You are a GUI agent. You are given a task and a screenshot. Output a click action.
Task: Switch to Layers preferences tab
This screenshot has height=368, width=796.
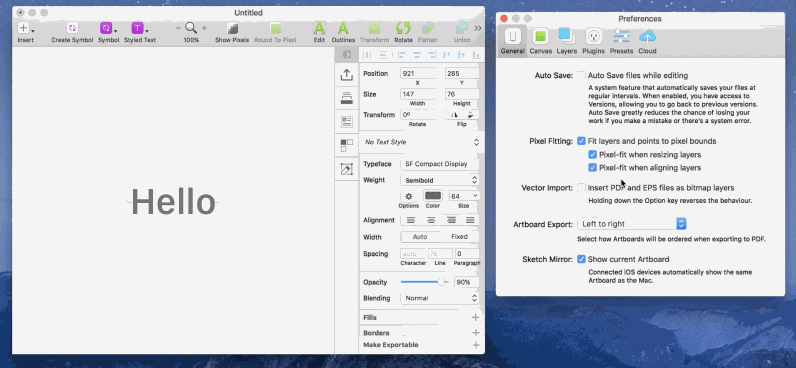click(567, 42)
